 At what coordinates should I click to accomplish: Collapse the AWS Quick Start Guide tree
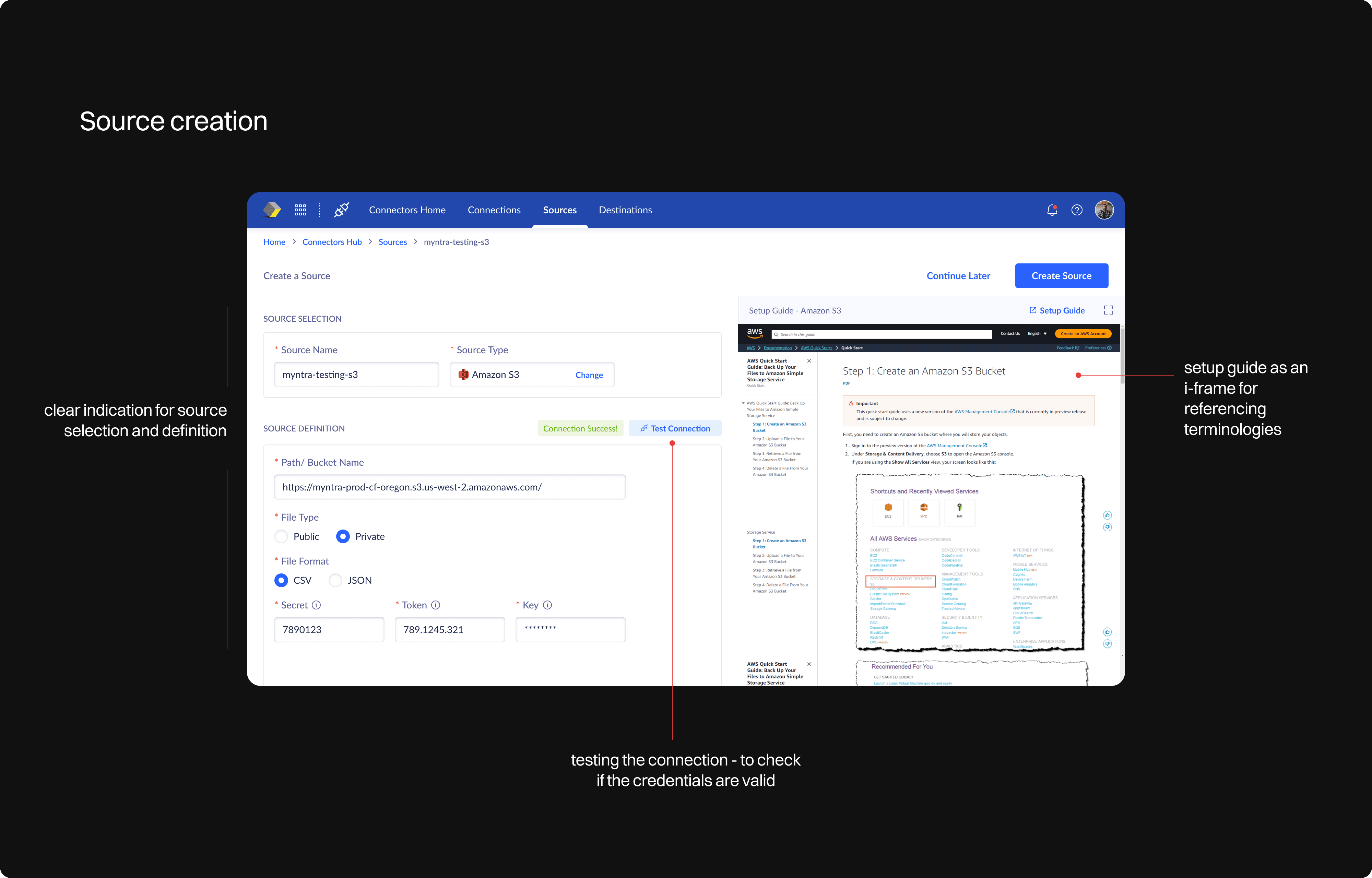(743, 403)
